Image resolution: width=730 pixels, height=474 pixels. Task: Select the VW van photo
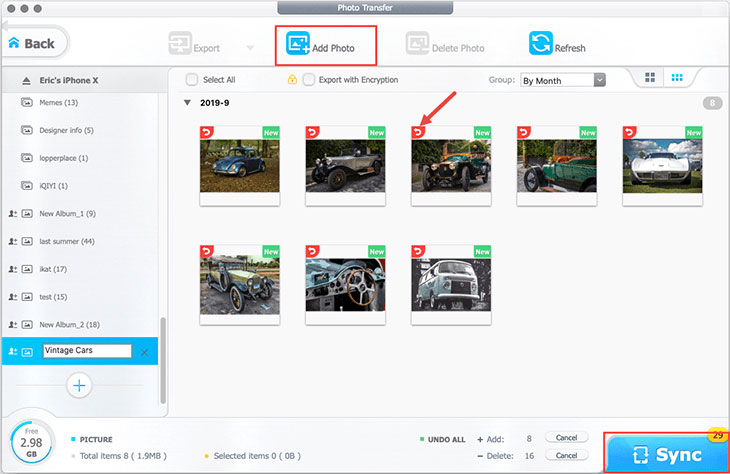pyautogui.click(x=451, y=284)
